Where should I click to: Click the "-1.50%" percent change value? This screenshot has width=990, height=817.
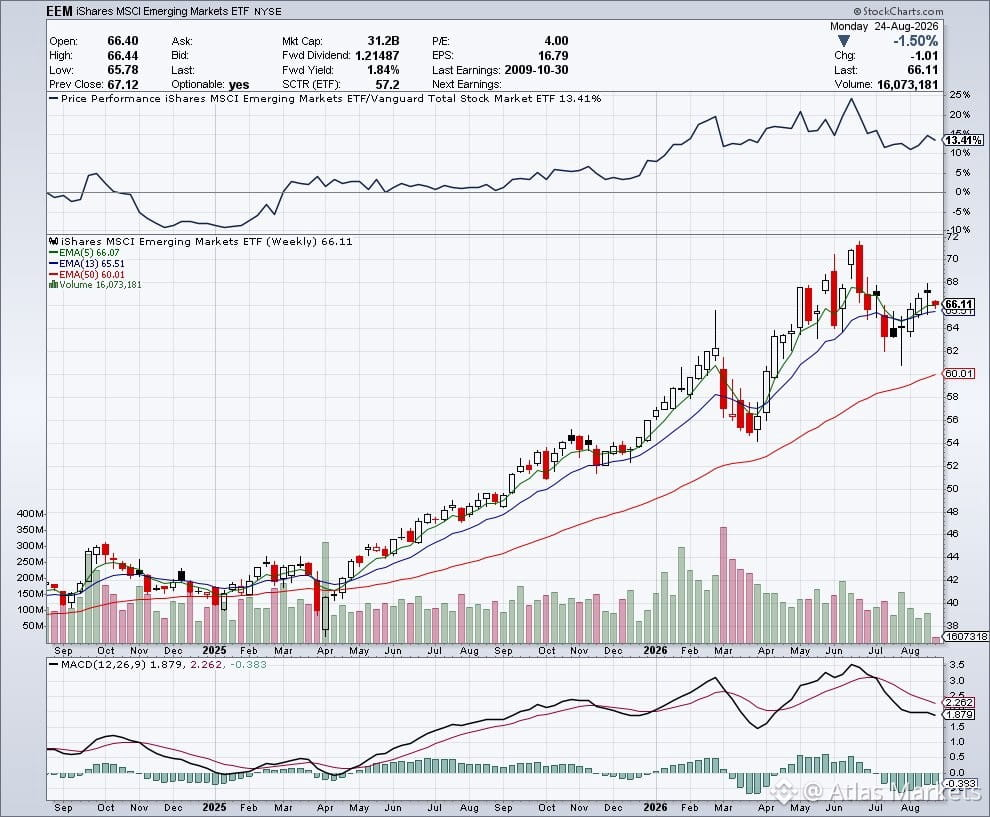click(x=915, y=41)
